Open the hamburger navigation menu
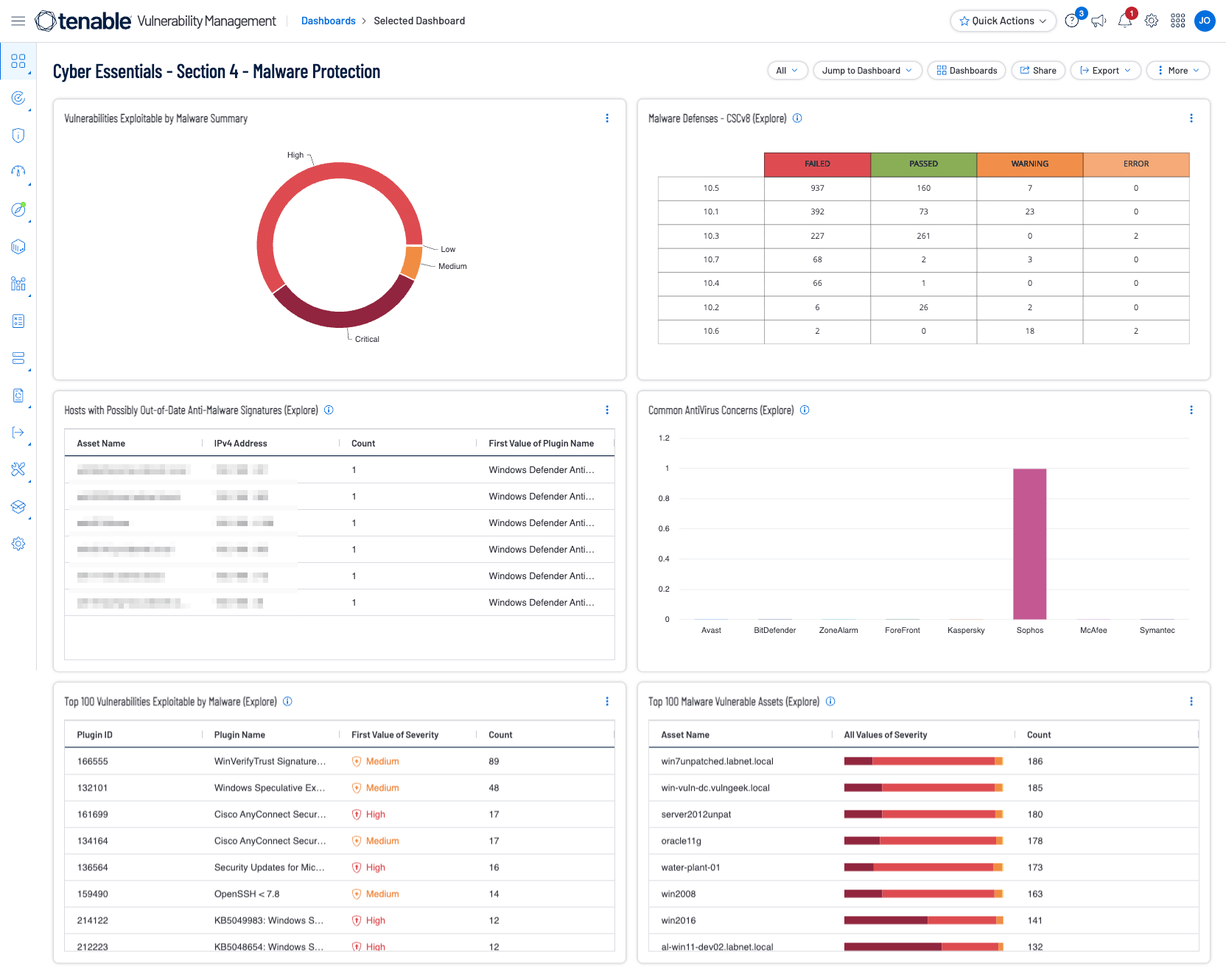The height and width of the screenshot is (980, 1226). (18, 21)
